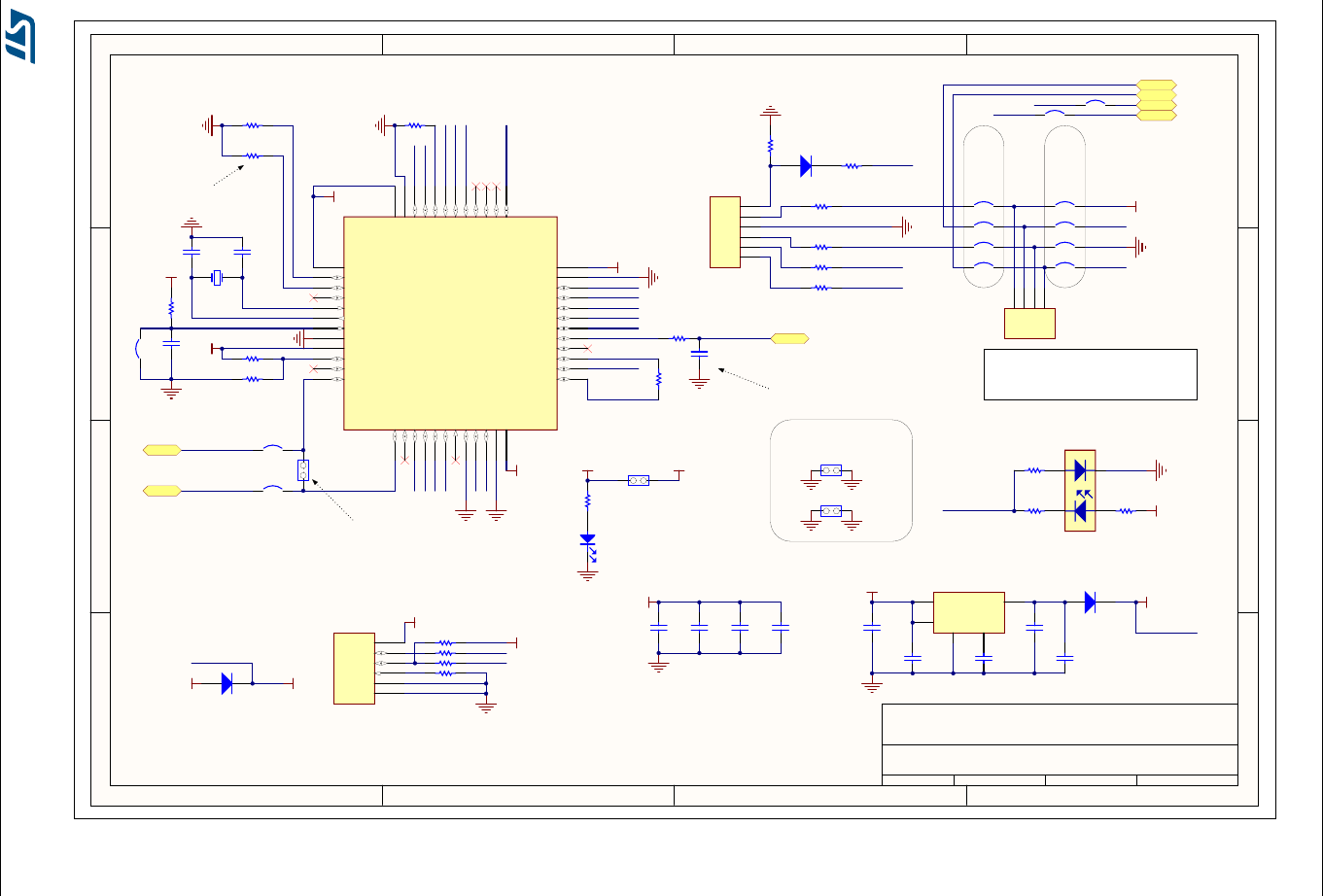Click the lone diode beside the three-resistor connector

(226, 683)
